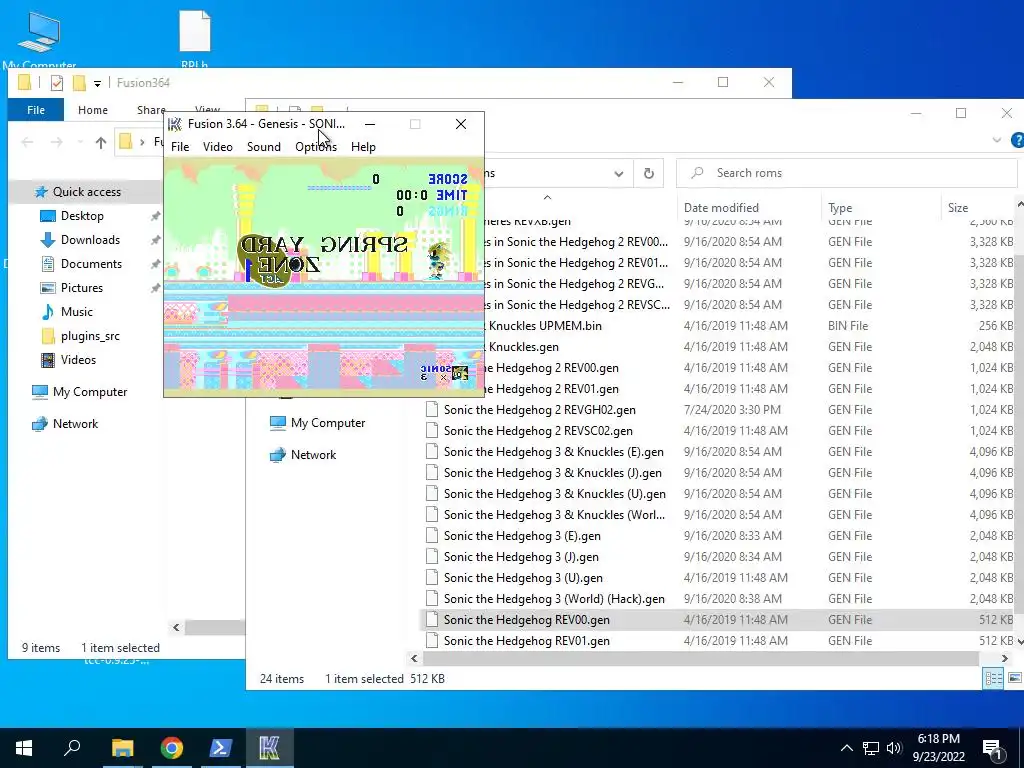
Task: Switch to the Home ribbon tab
Action: pyautogui.click(x=93, y=110)
